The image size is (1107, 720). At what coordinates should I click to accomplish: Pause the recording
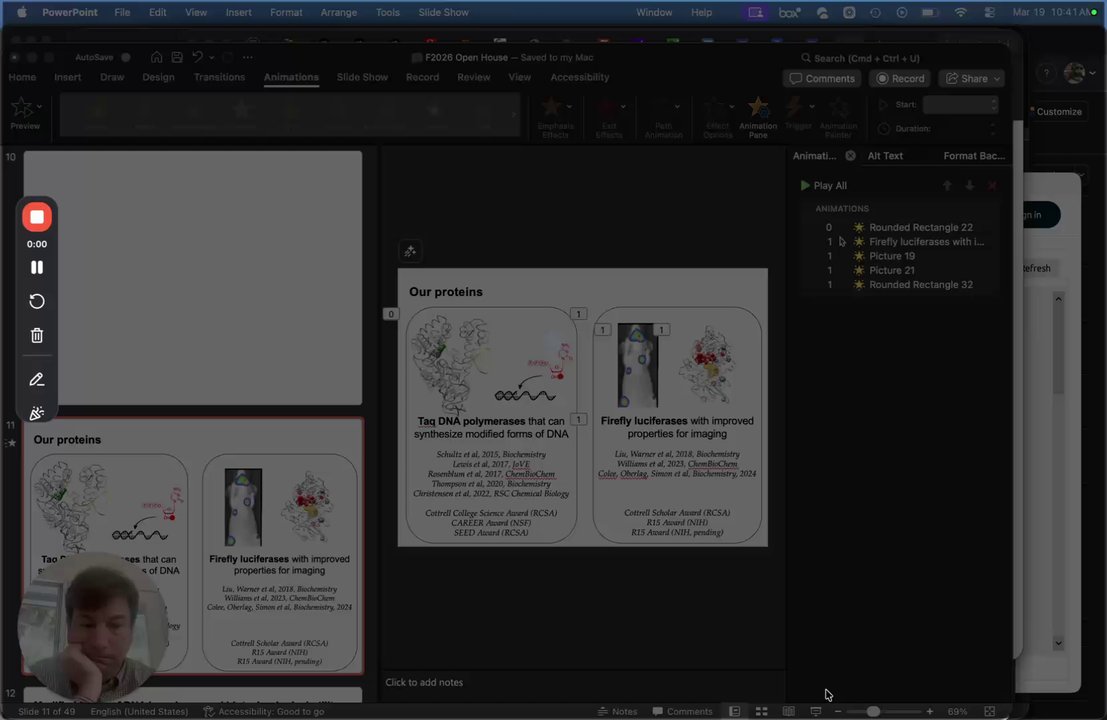coord(37,267)
